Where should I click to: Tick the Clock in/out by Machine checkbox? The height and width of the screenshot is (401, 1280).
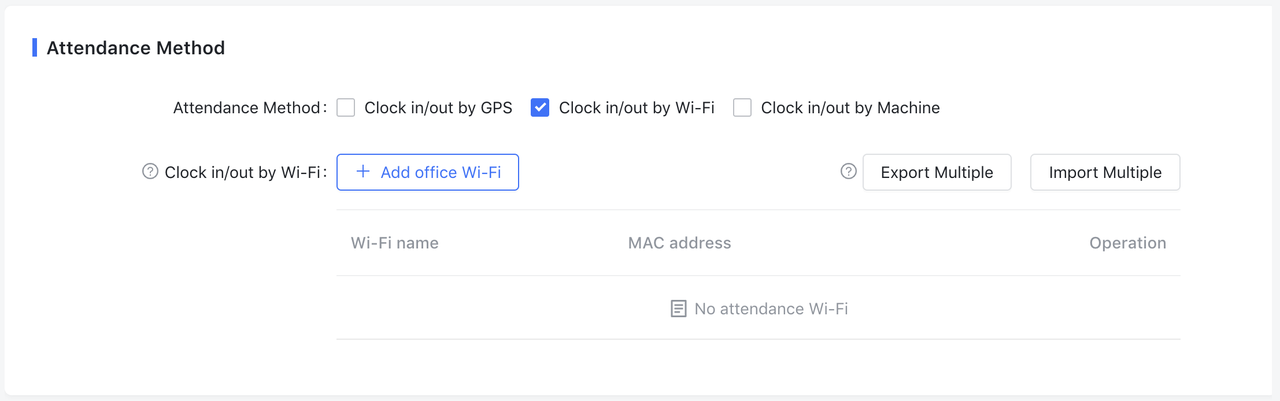pyautogui.click(x=742, y=108)
